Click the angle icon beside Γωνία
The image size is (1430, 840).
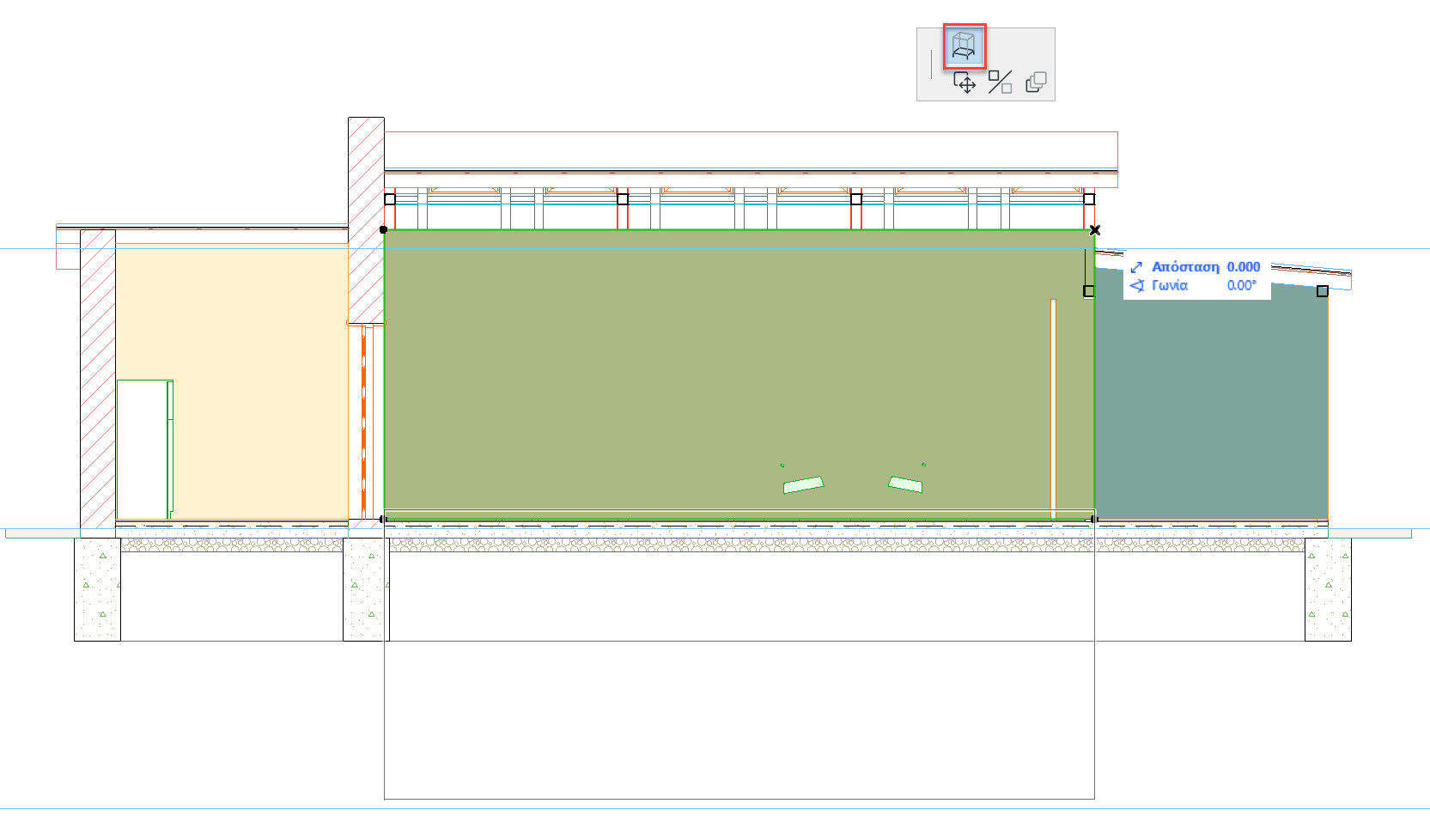(x=1136, y=285)
